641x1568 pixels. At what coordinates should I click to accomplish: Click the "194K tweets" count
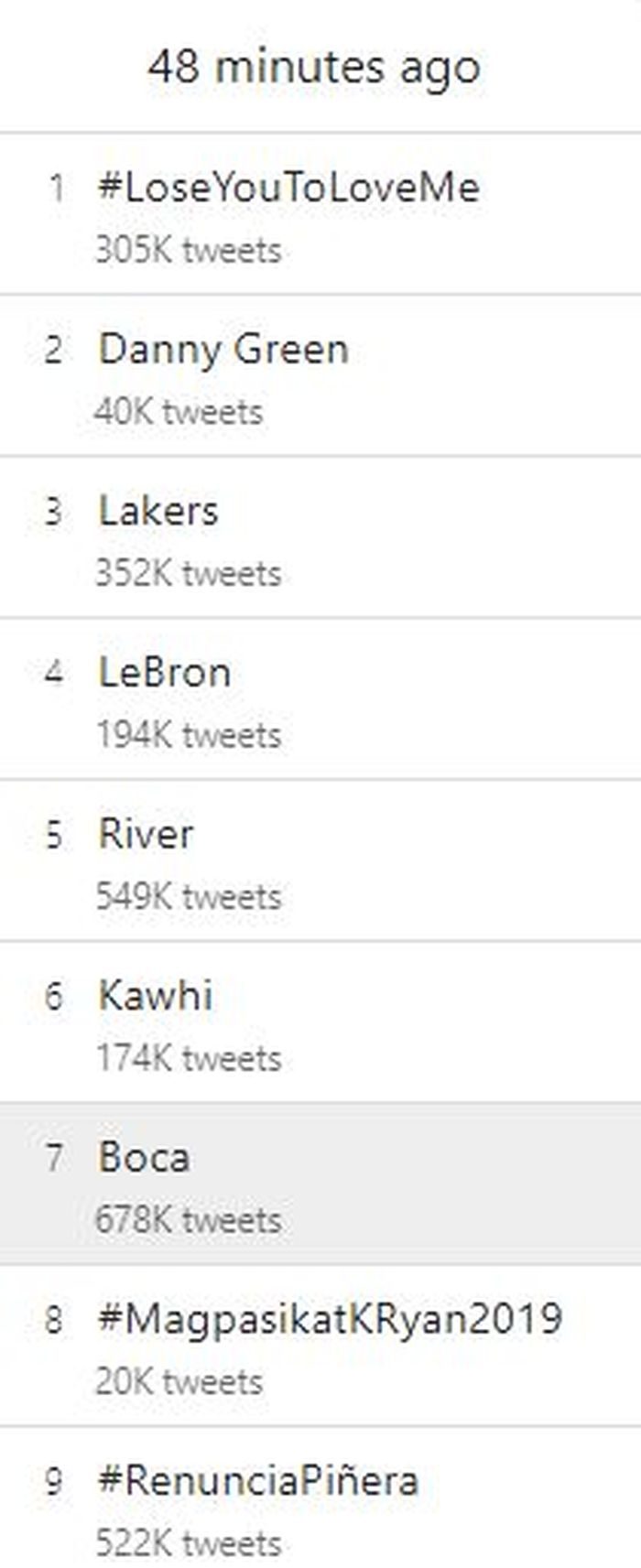(189, 735)
